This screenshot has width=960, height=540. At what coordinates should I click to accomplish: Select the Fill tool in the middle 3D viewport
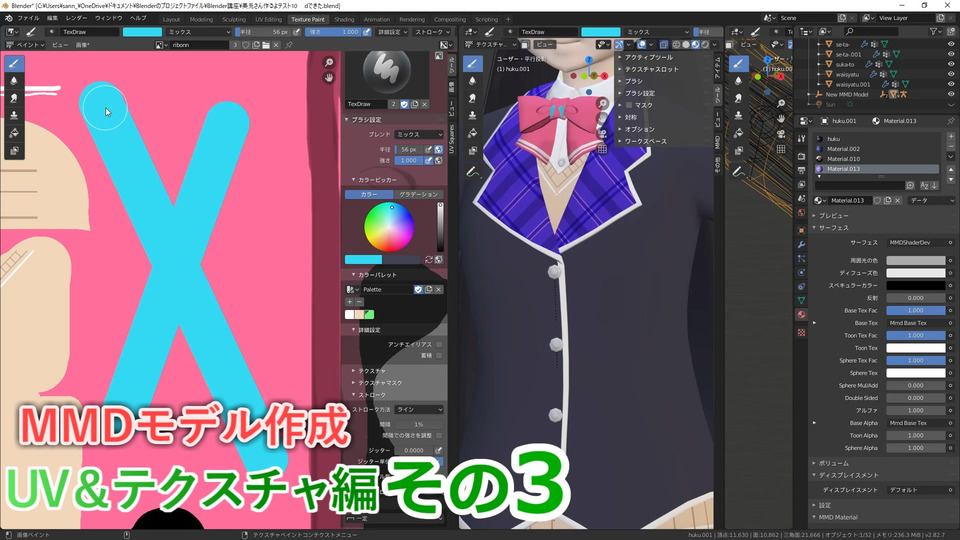coord(472,133)
